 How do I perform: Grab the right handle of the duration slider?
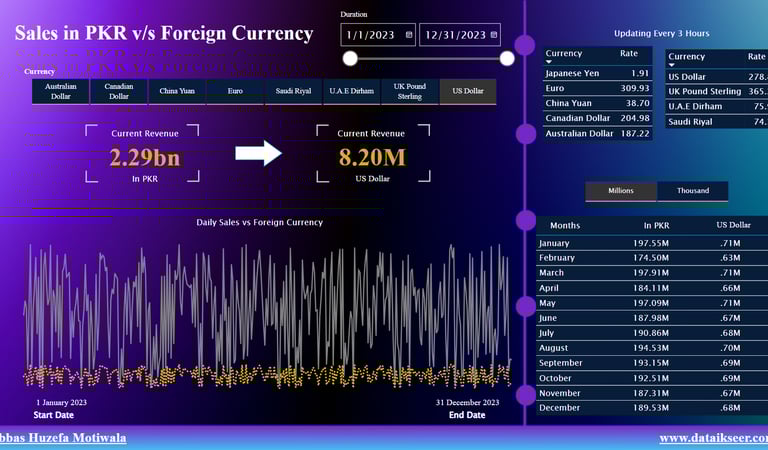tap(507, 58)
